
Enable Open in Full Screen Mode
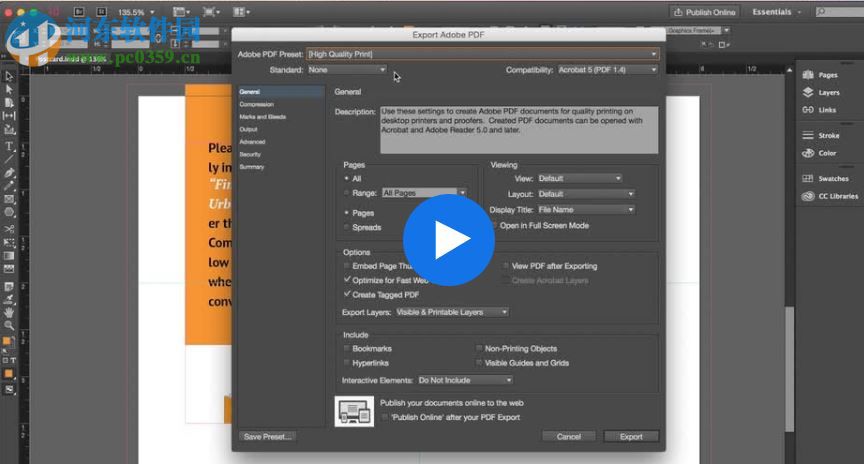494,225
